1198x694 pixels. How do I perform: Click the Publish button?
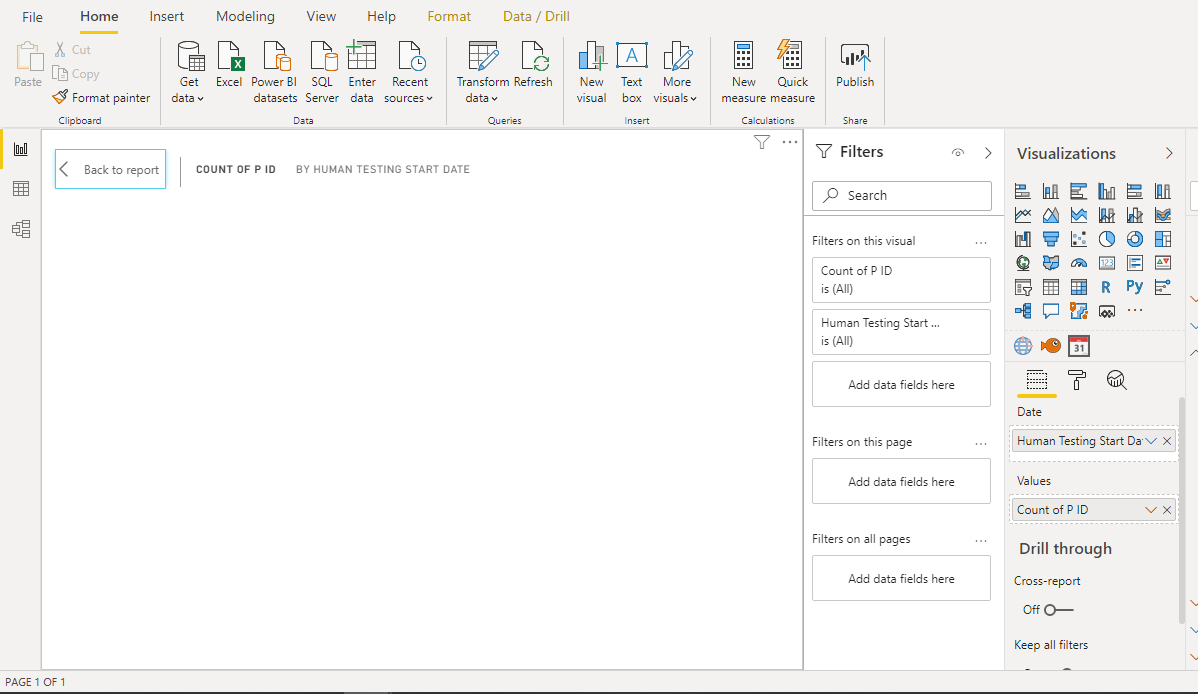[855, 65]
